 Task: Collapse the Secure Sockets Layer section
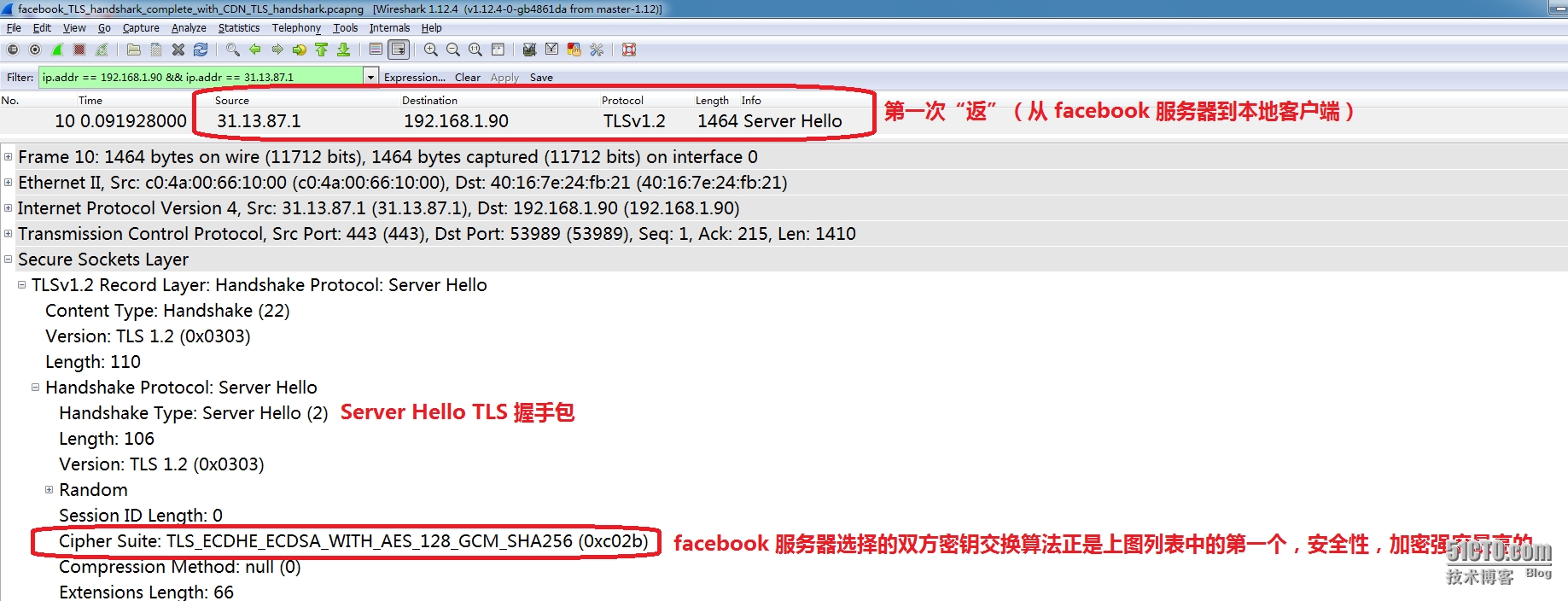tap(8, 260)
